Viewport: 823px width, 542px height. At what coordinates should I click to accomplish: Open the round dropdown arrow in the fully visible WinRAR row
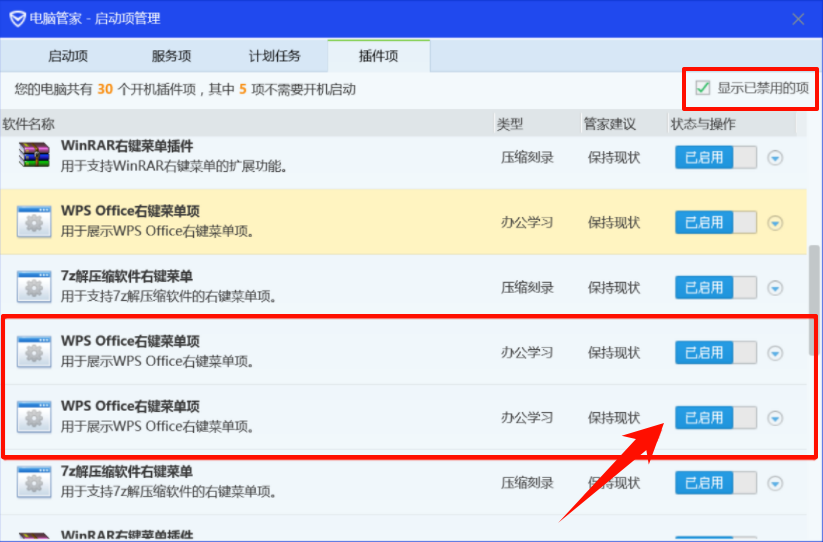pos(775,157)
